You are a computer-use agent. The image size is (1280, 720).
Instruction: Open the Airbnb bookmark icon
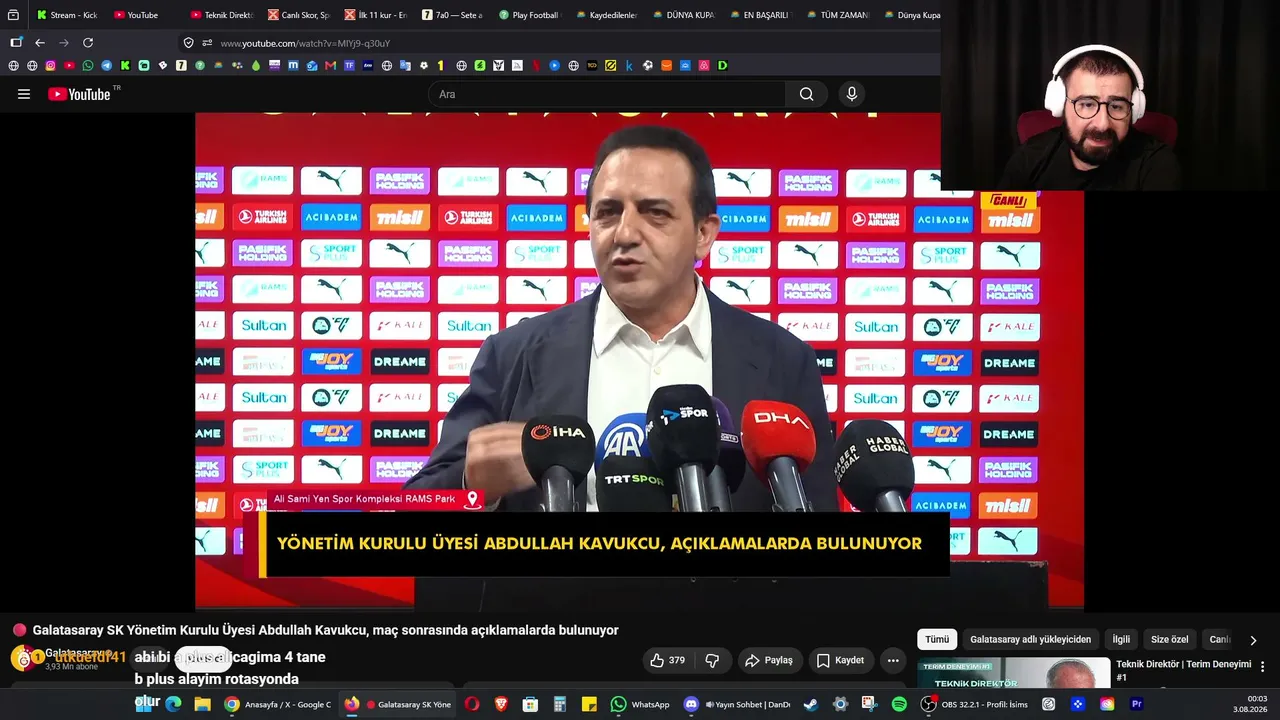point(704,66)
